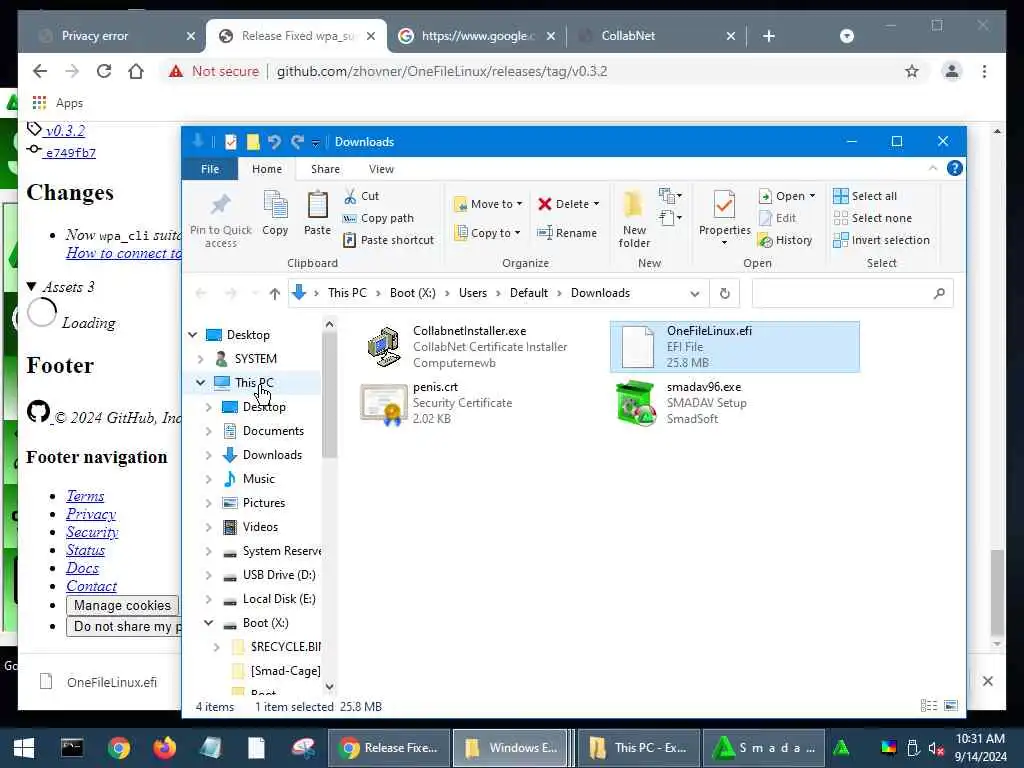Screen dimensions: 1024x768
Task: Click Edit in the Open group
Action: 777,218
